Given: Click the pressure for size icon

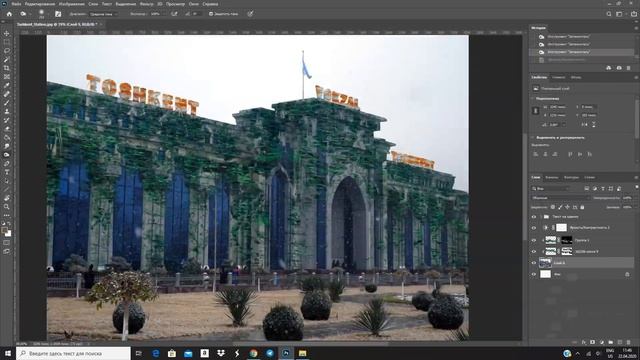Looking at the screenshot, I should (250, 14).
